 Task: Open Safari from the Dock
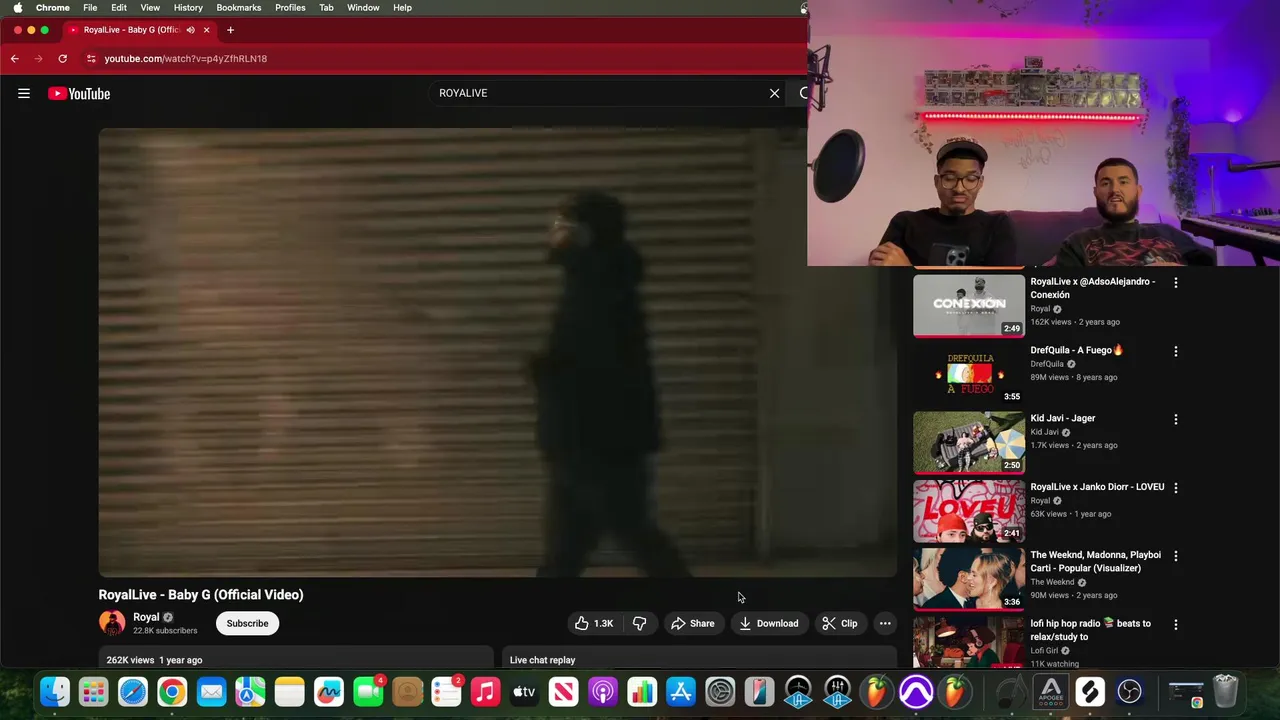point(133,691)
